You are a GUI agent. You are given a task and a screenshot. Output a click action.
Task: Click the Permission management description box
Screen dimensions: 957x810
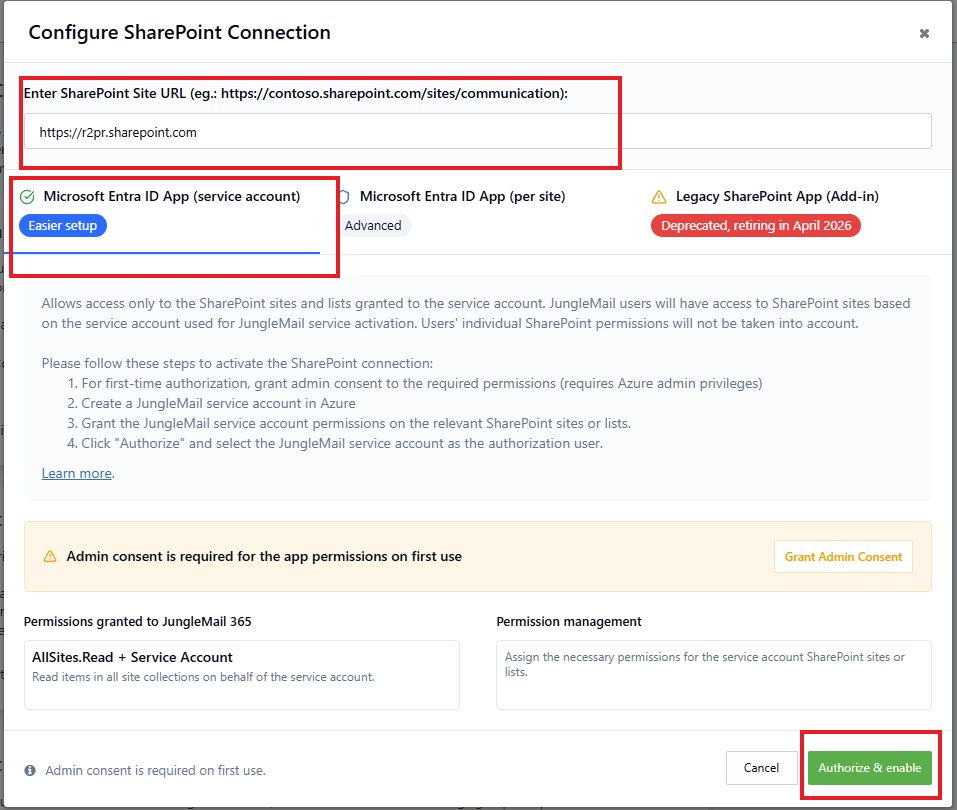713,674
